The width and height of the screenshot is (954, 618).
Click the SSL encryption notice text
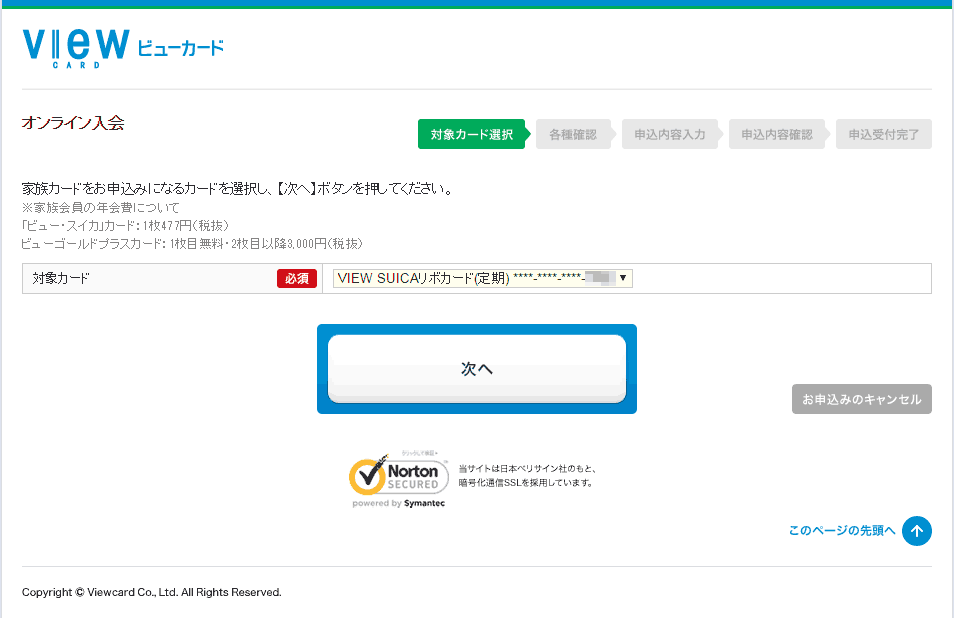527,475
